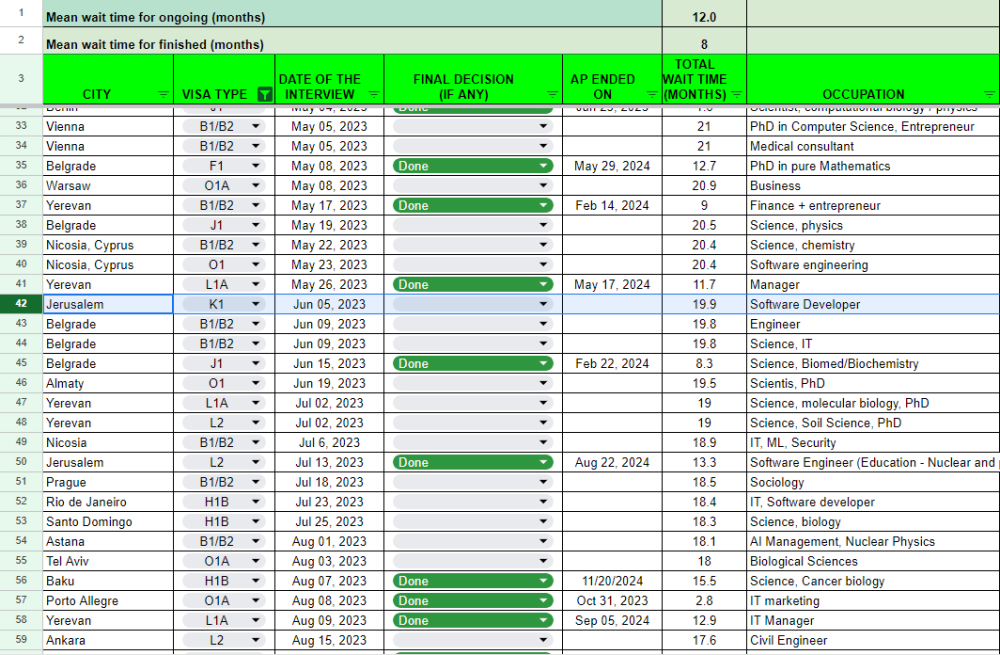Open the active VISA TYPE filter icon
The width and height of the screenshot is (1000, 655).
click(264, 94)
